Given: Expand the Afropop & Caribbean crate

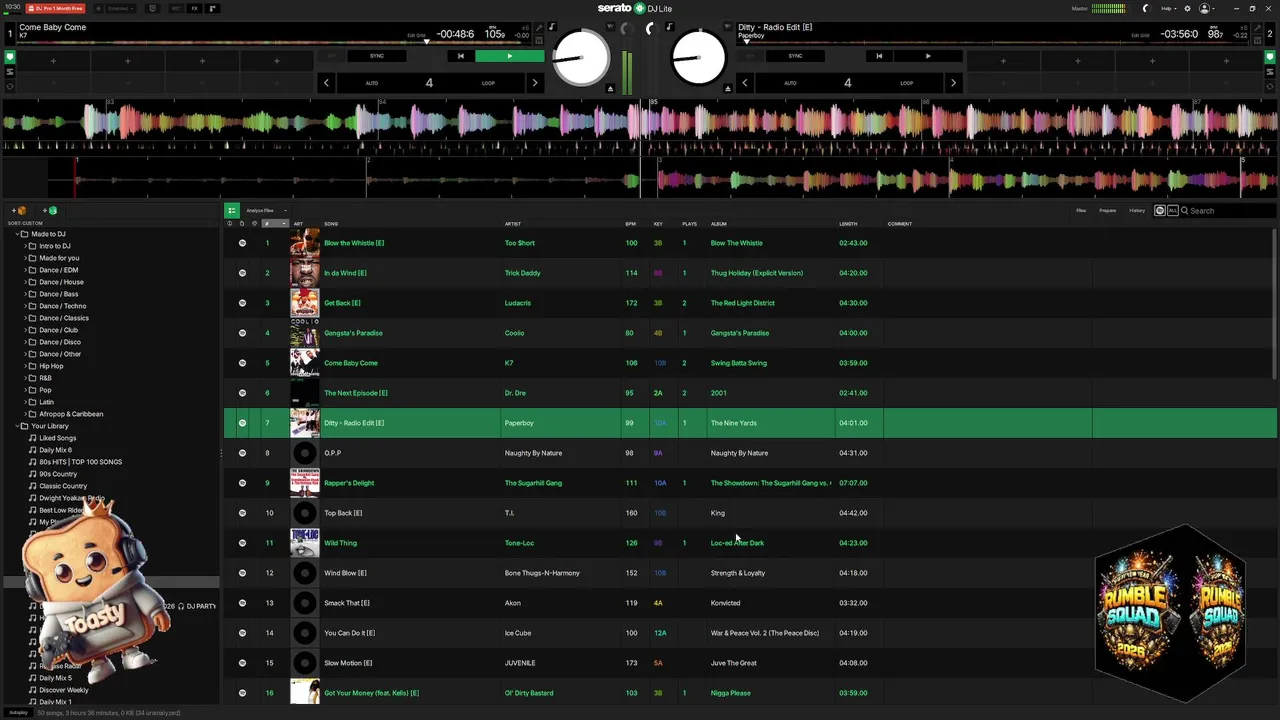Looking at the screenshot, I should [25, 414].
